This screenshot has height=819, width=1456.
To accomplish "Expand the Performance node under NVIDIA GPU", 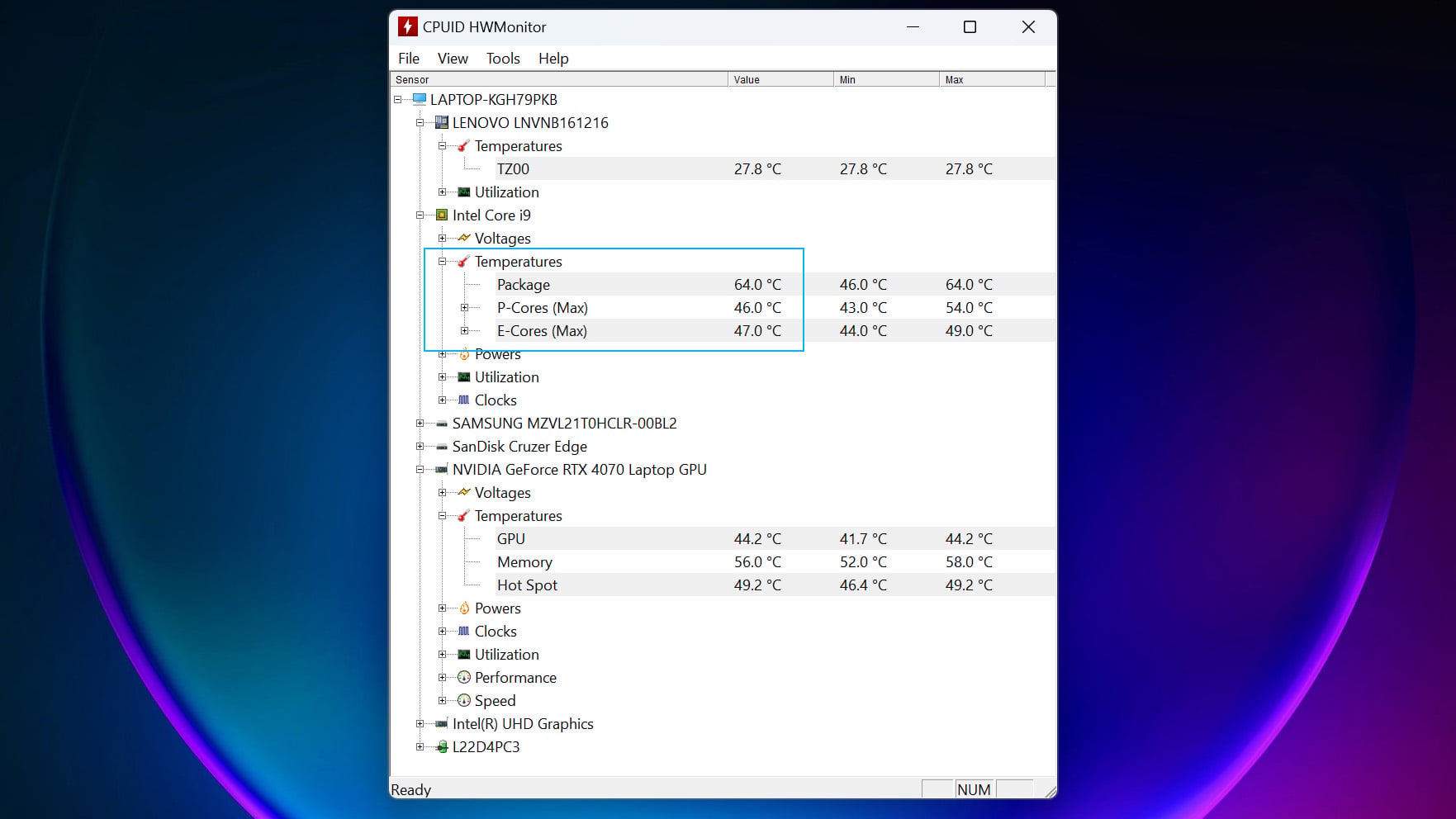I will point(442,677).
